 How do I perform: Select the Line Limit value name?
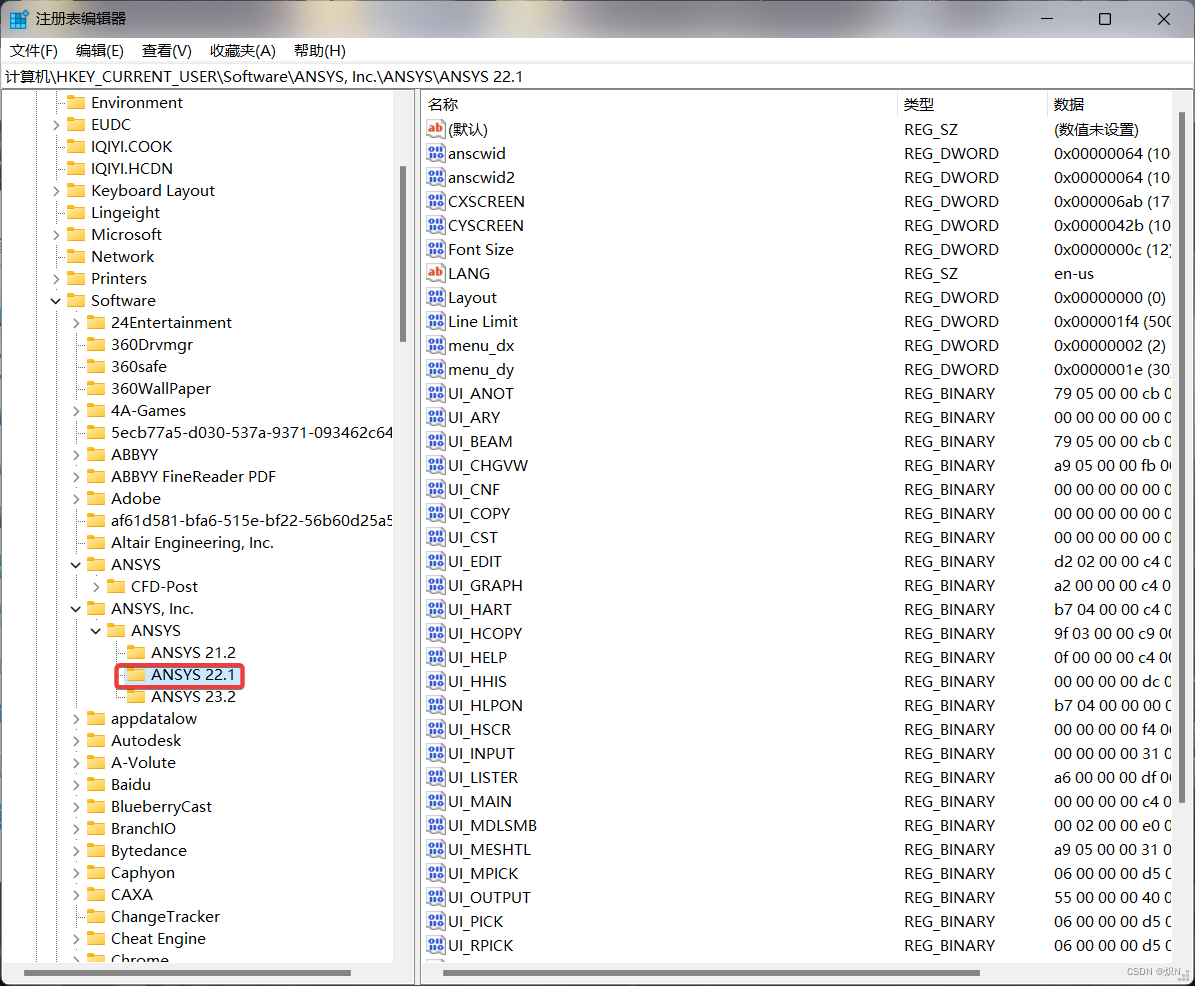point(483,322)
